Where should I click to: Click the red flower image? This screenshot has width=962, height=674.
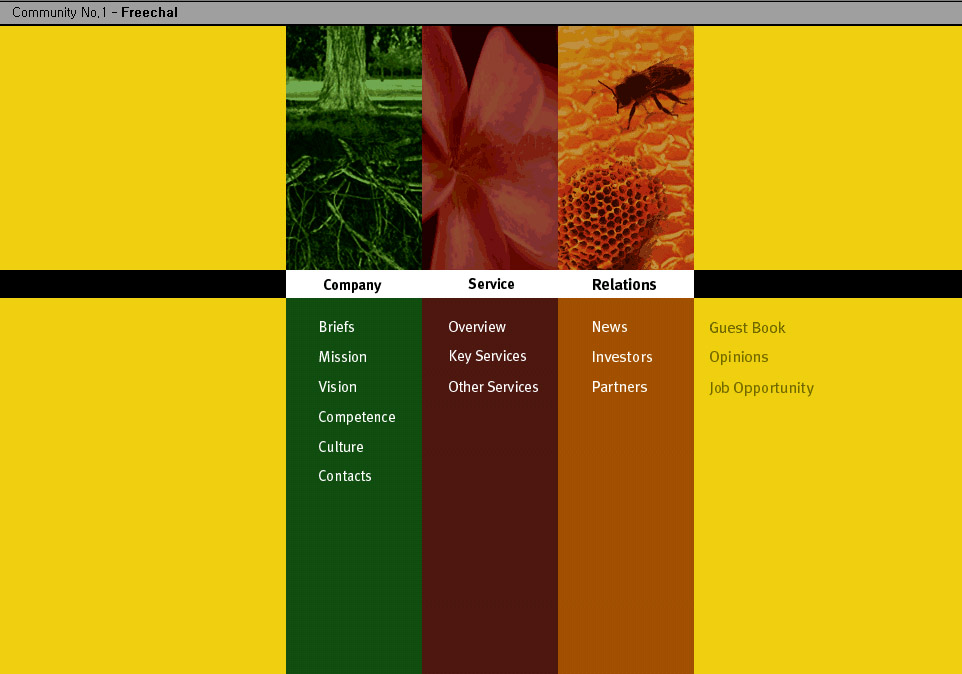pyautogui.click(x=490, y=148)
